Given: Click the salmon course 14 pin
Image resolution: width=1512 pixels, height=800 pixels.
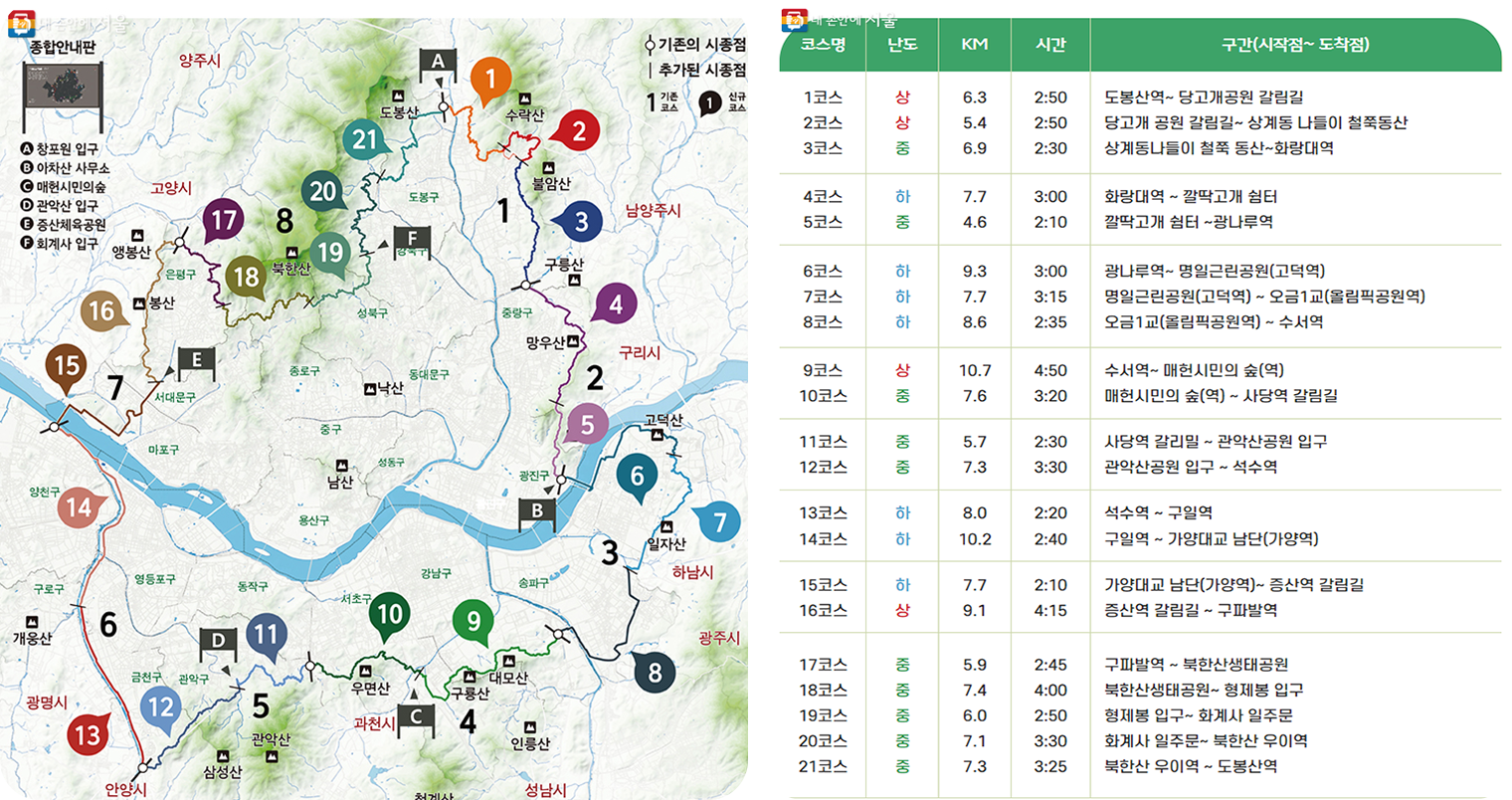Looking at the screenshot, I should coord(80,508).
